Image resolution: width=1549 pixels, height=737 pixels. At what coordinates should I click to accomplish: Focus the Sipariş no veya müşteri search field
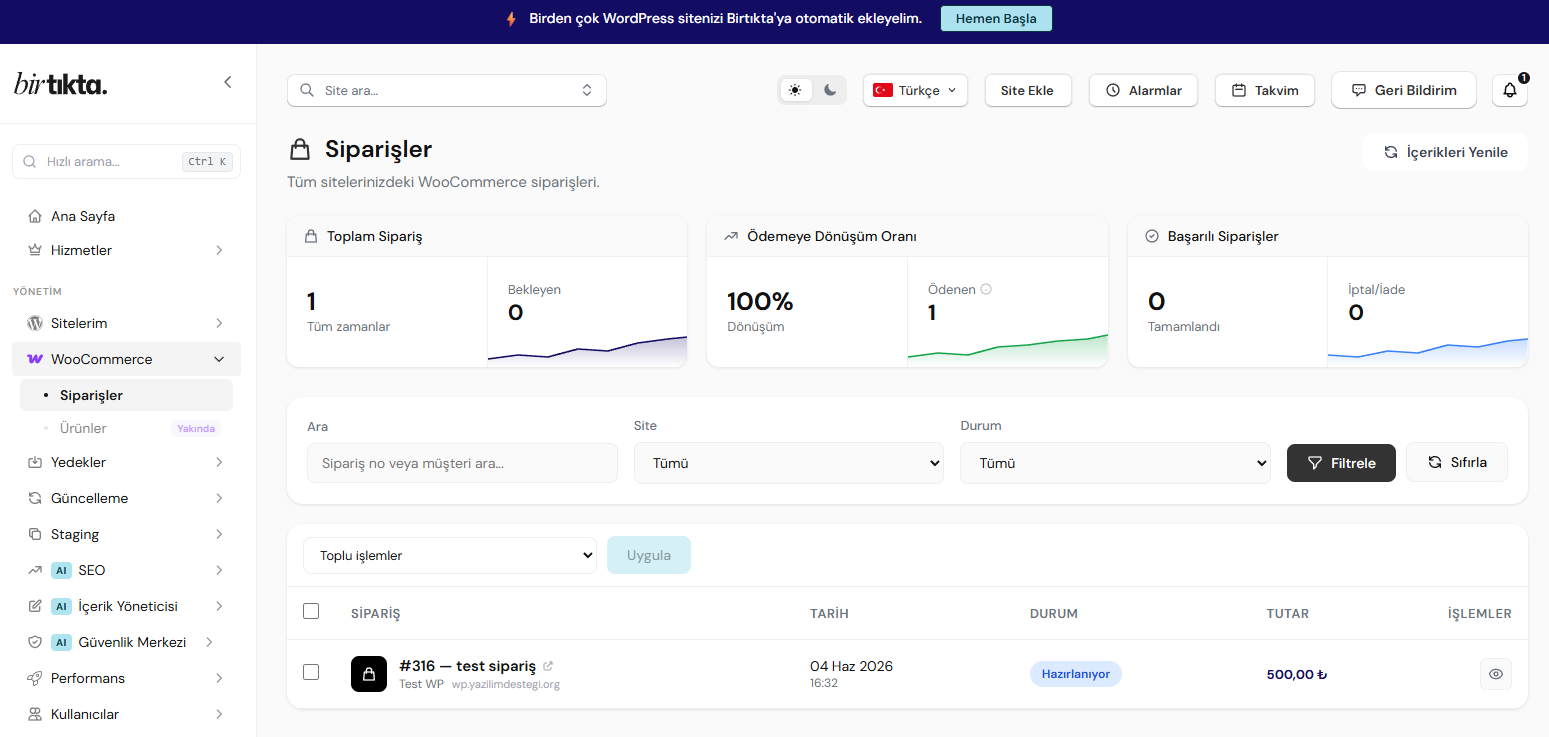pos(462,463)
